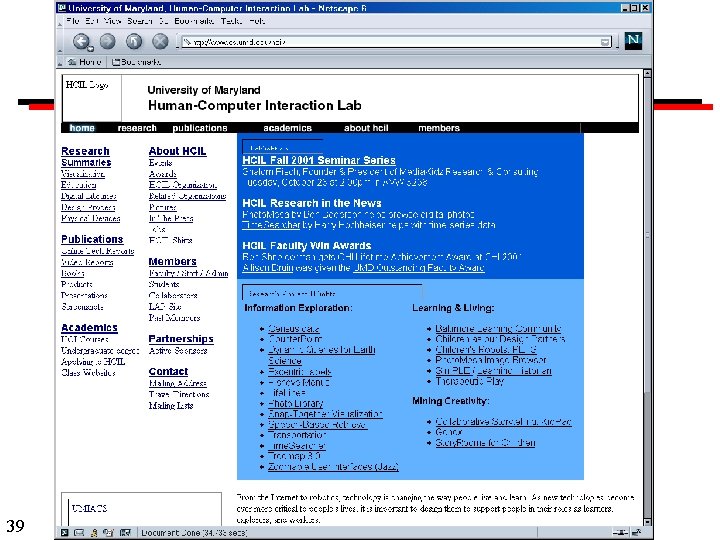This screenshot has height=540, width=720.
Task: Expand the URL bar history dropdown
Action: (606, 42)
